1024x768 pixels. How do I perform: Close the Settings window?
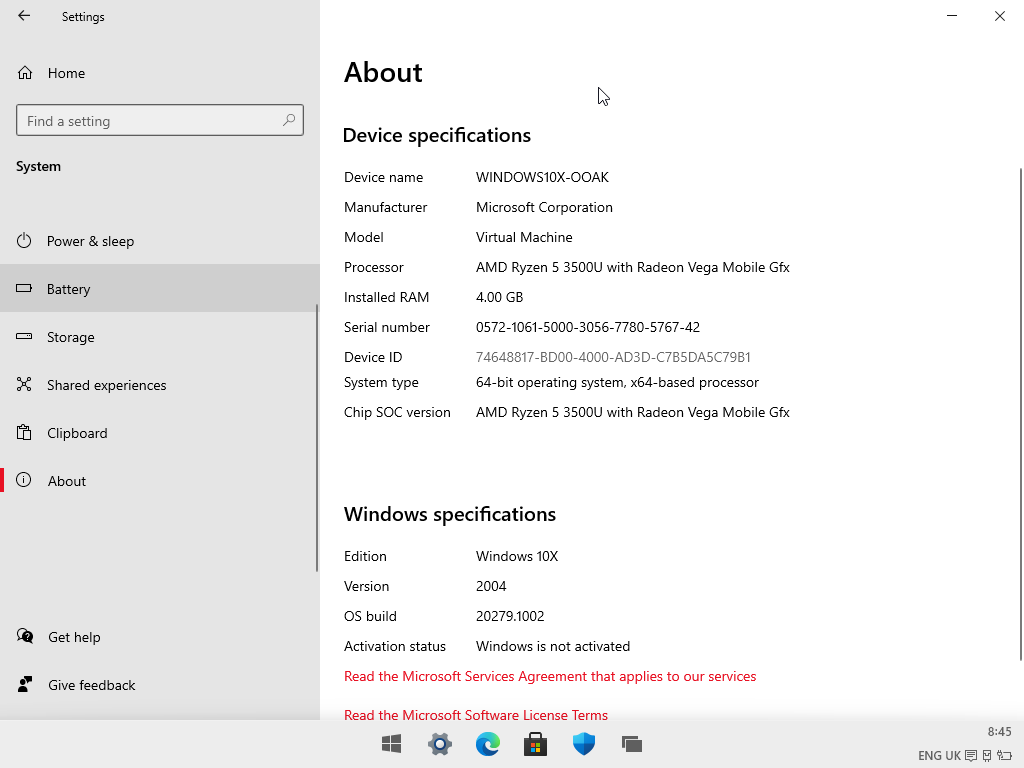click(1000, 16)
